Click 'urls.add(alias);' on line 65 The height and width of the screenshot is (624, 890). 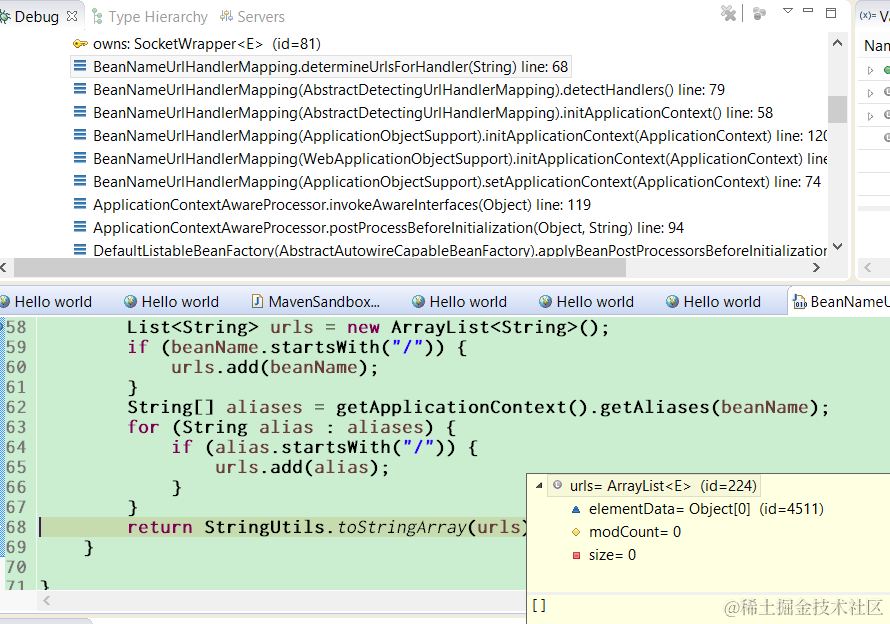[302, 467]
